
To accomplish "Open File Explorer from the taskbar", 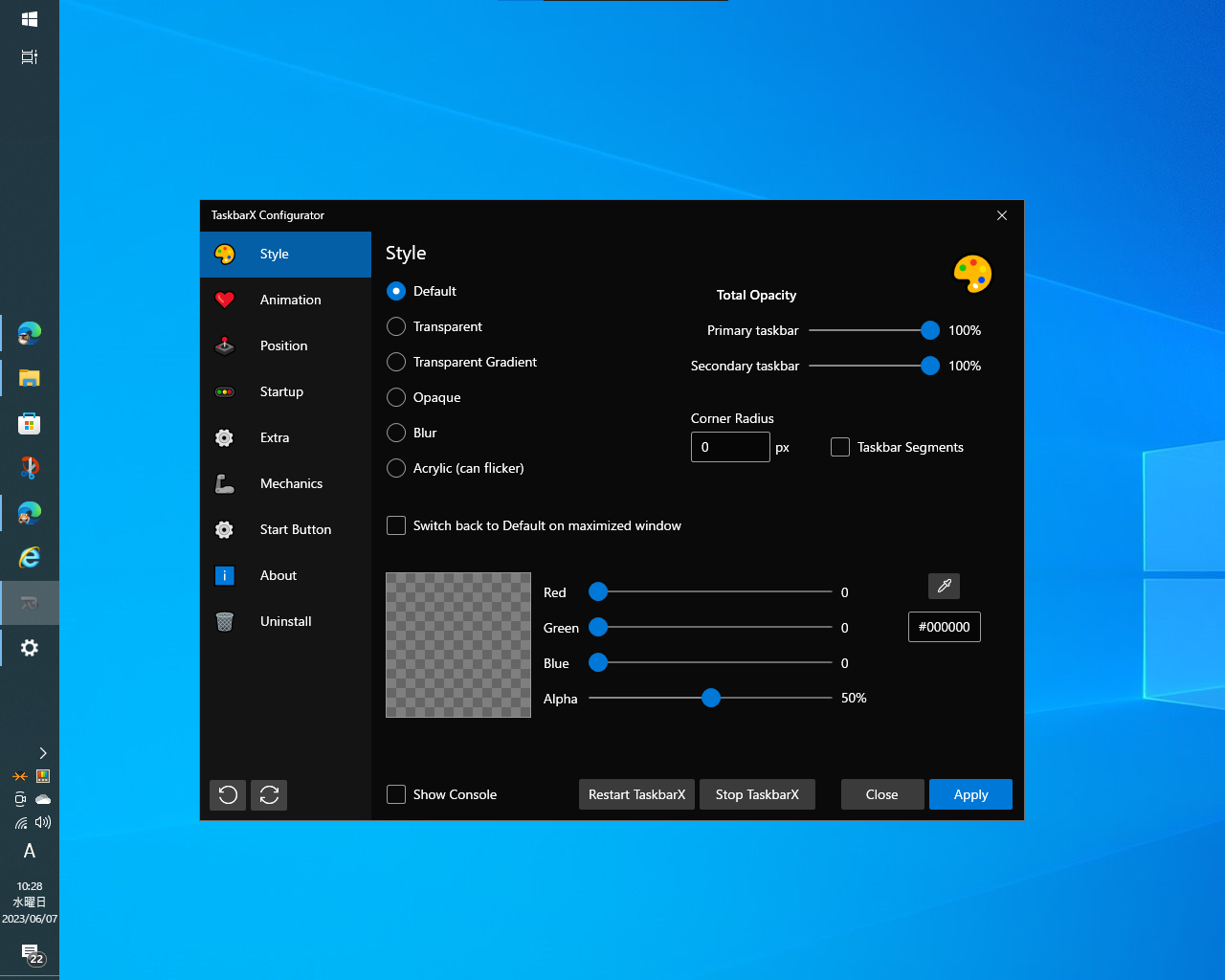I will point(30,378).
